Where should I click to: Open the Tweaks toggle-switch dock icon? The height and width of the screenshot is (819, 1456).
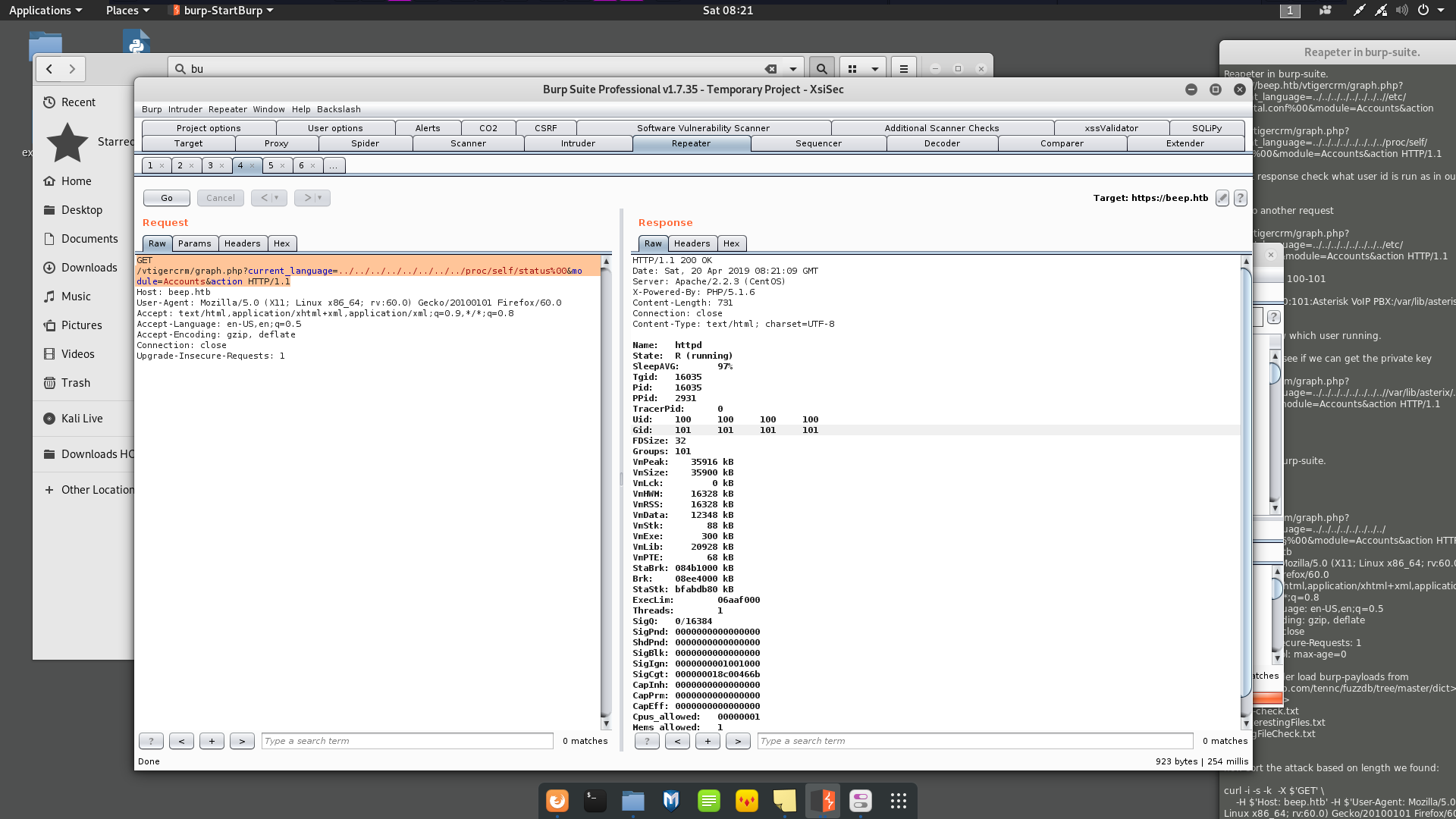[861, 801]
